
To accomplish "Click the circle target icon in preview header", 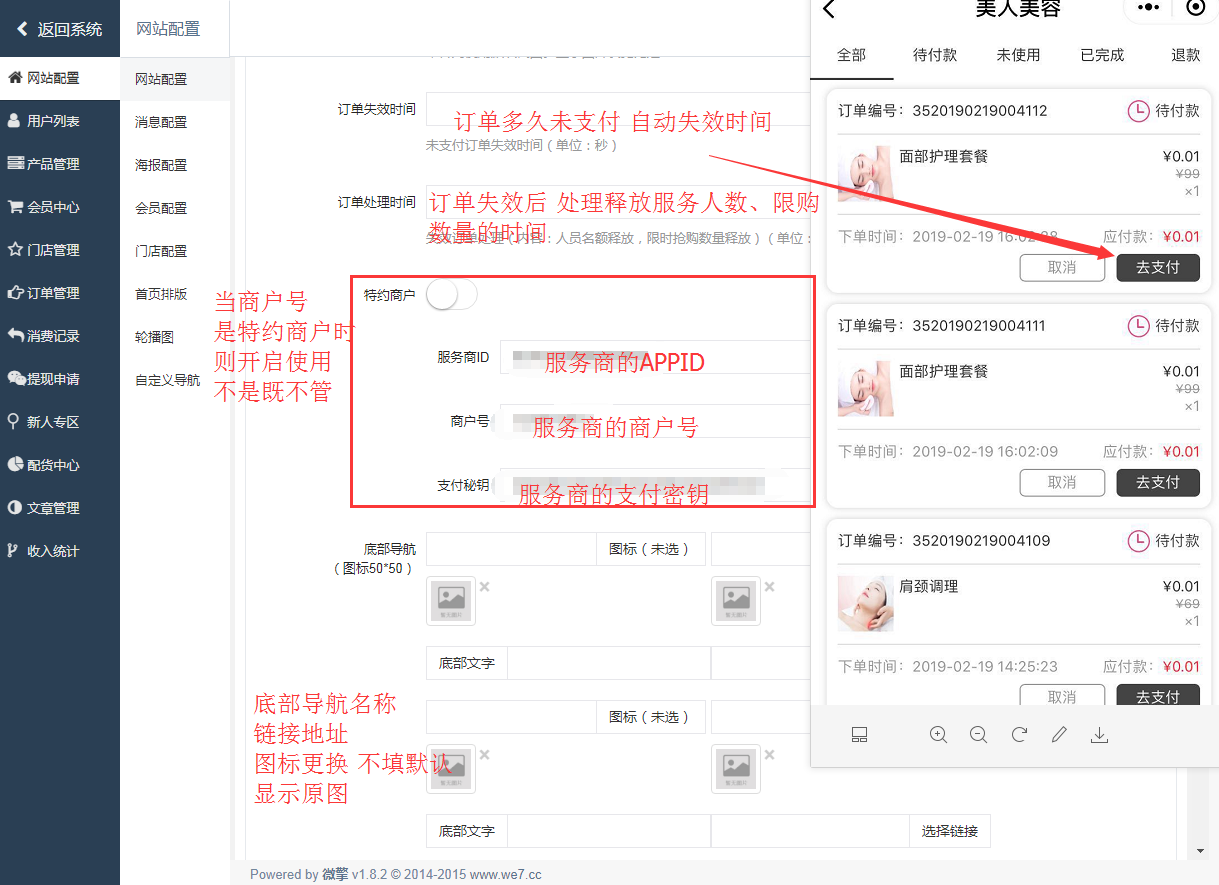I will (1196, 7).
